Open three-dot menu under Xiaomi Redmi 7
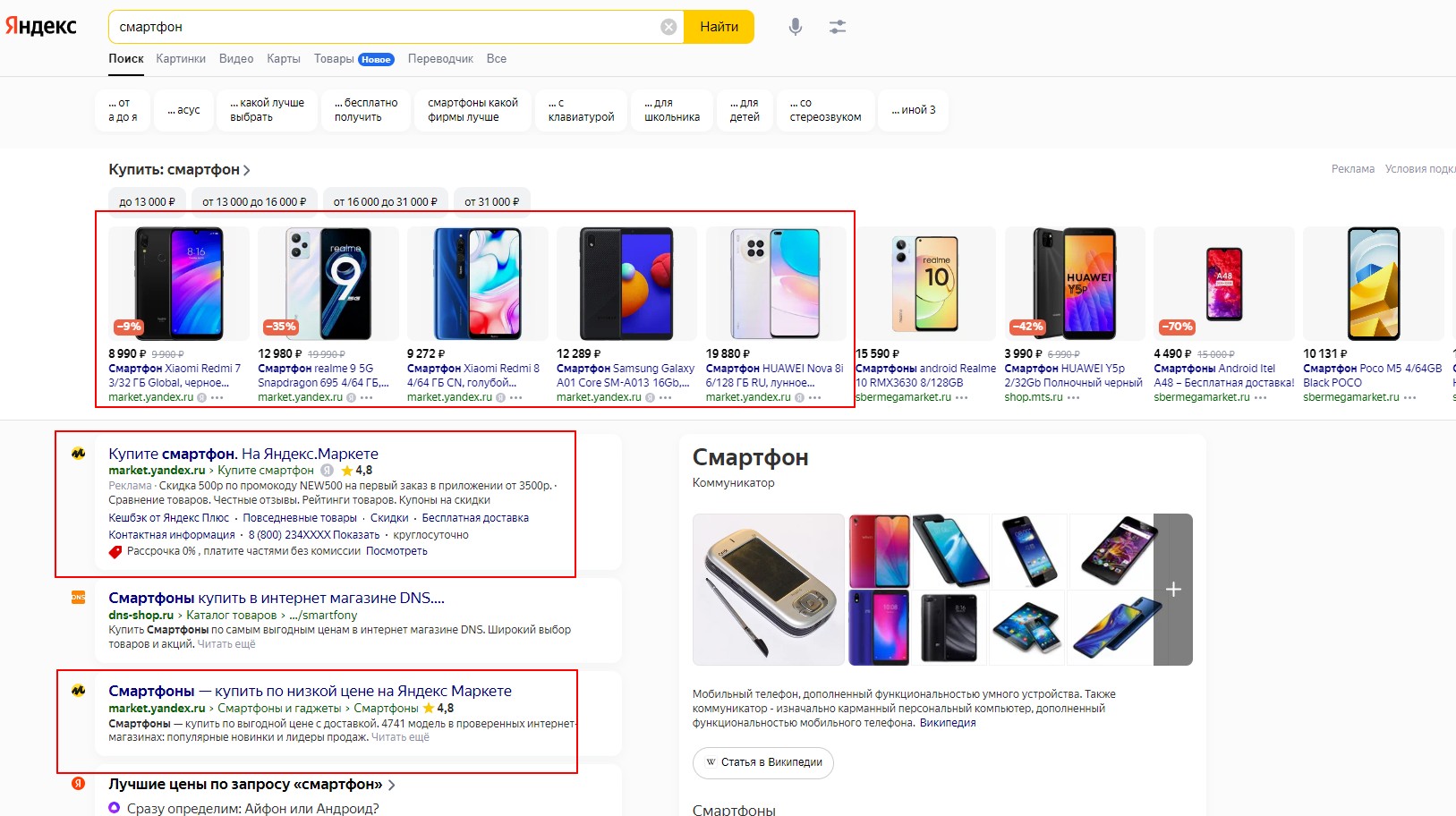This screenshot has height=816, width=1456. click(x=217, y=397)
